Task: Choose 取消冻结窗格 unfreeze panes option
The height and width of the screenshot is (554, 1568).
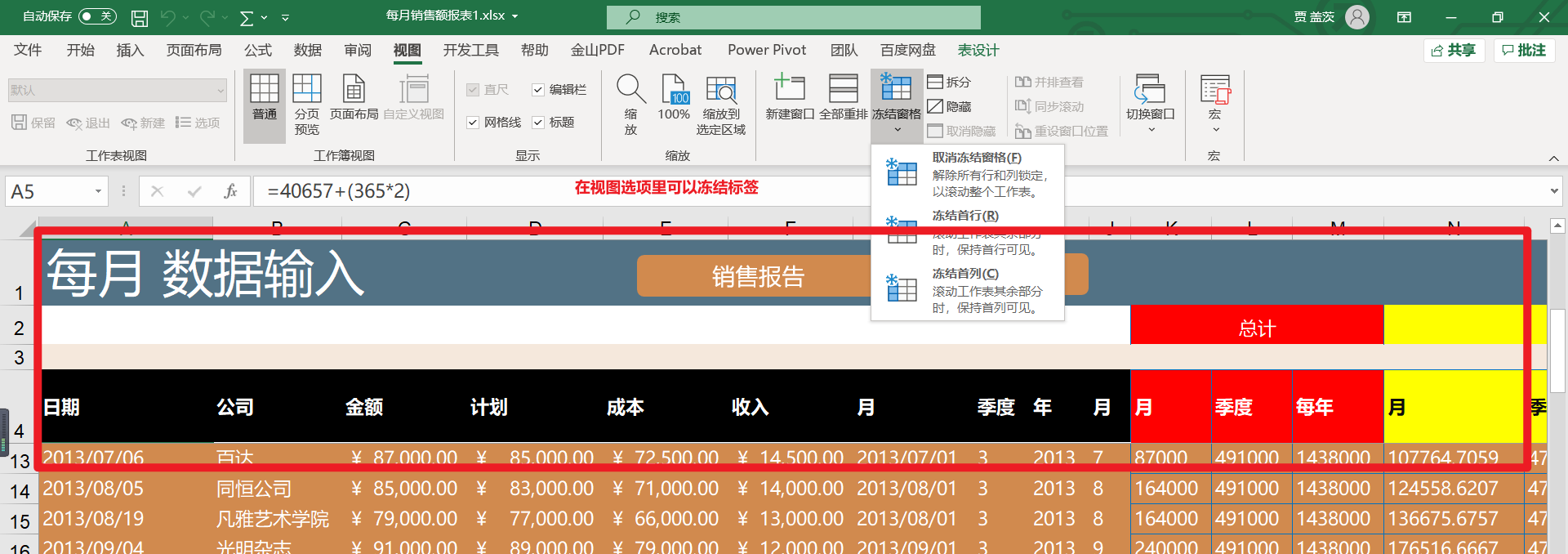Action: tap(968, 174)
